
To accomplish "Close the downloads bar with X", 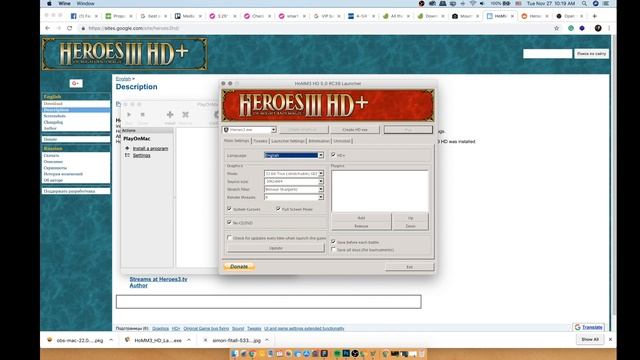I will (611, 339).
